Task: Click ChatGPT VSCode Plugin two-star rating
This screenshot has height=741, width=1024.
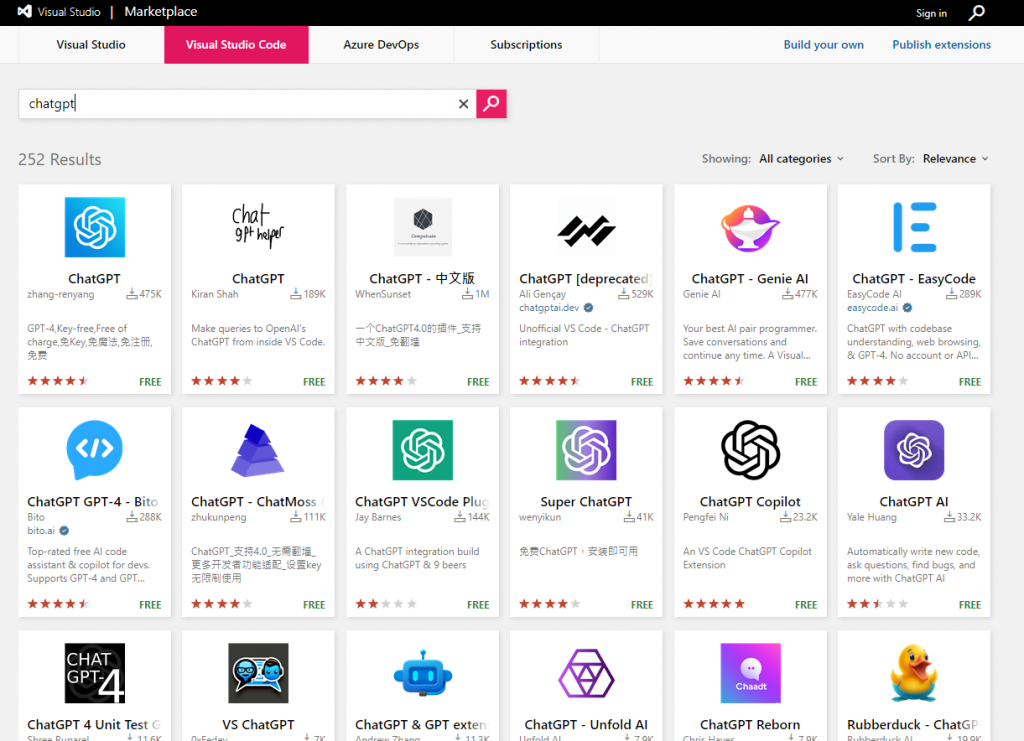Action: pos(386,604)
